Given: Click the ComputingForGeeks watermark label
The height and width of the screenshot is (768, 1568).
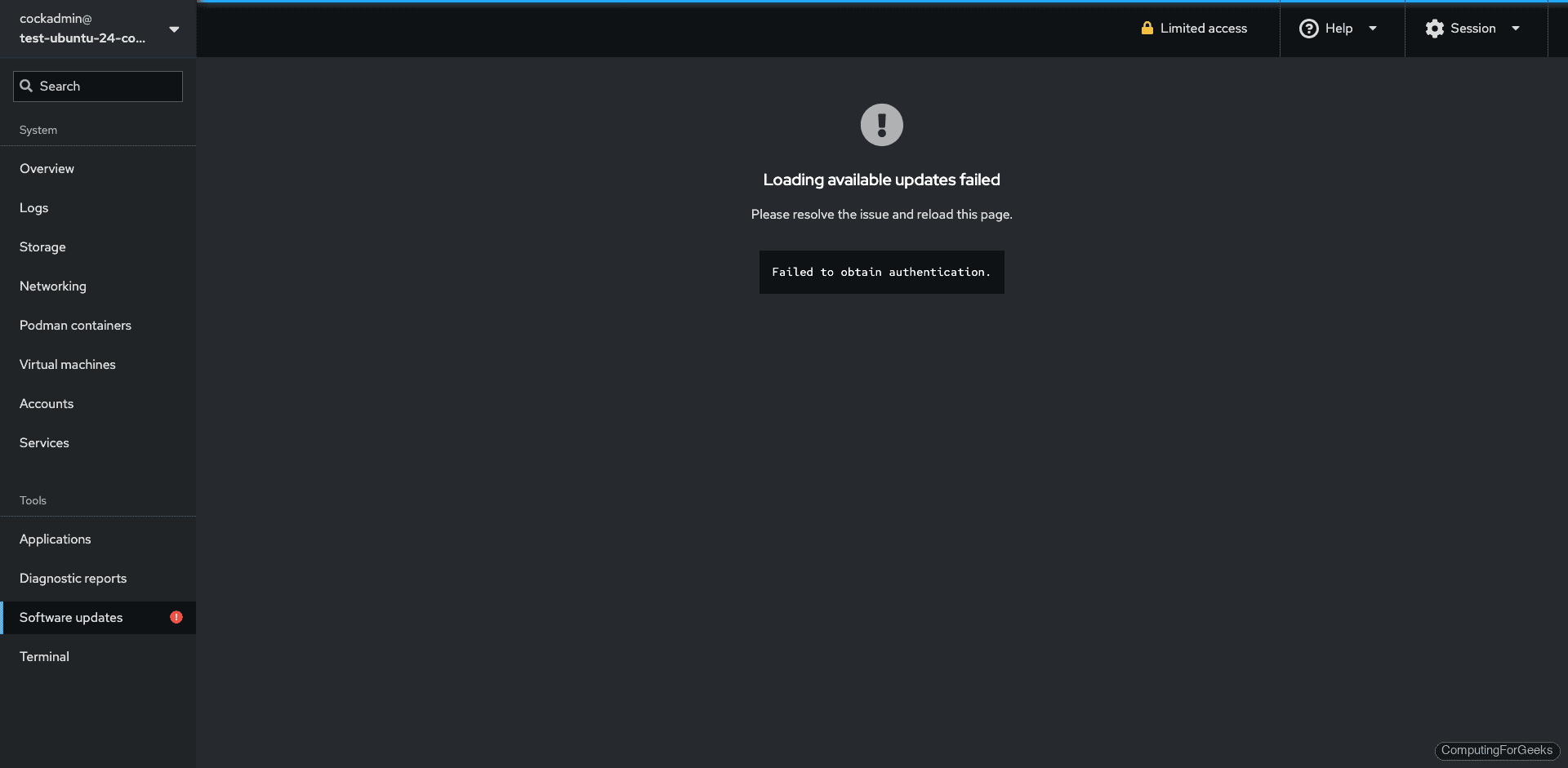Looking at the screenshot, I should click(x=1497, y=750).
